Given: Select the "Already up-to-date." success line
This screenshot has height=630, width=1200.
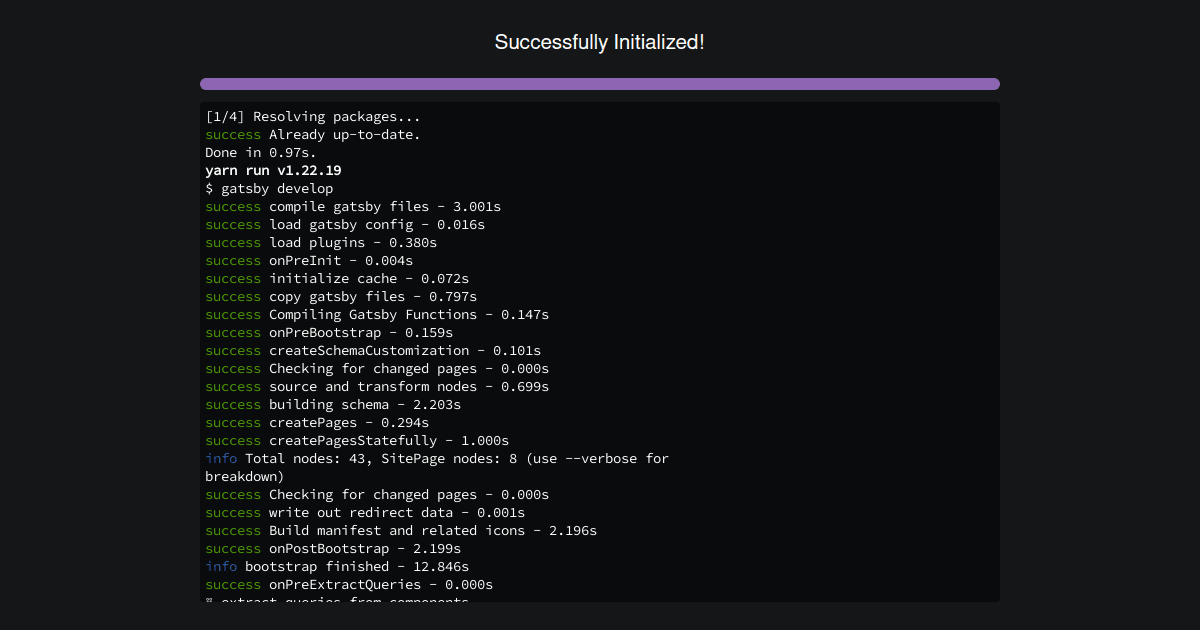Looking at the screenshot, I should pyautogui.click(x=313, y=135).
